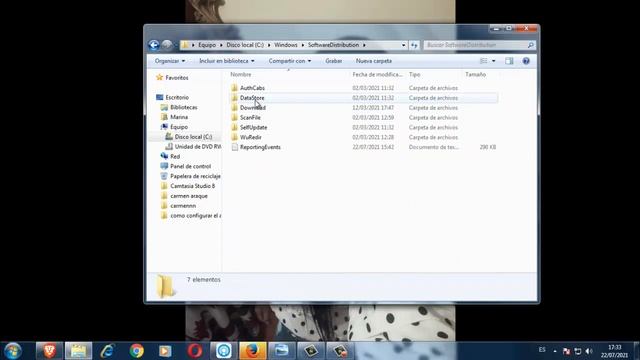Click the search magnifier icon
Viewport: 640px width, 360px height.
pyautogui.click(x=530, y=45)
